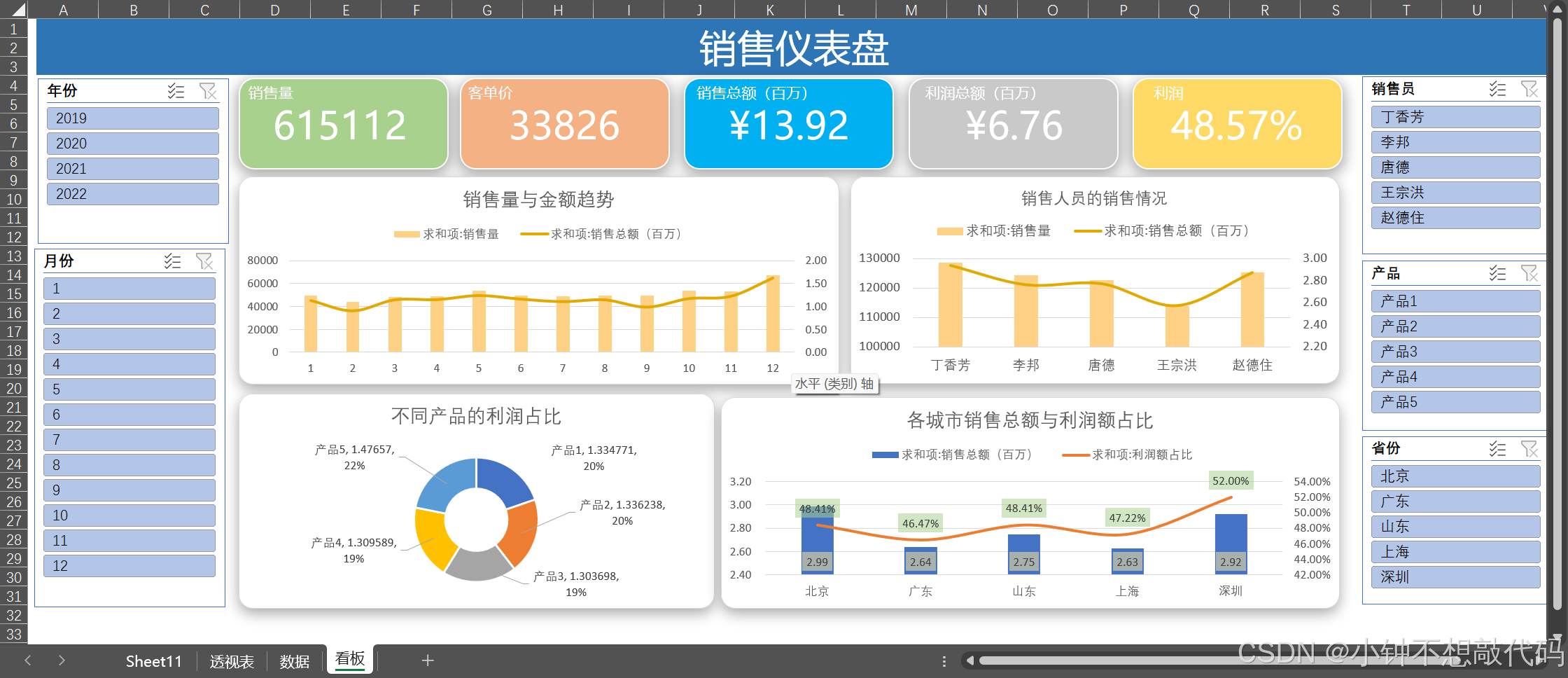Screen dimensions: 1568x678
Task: Clear filter on 省份 slicer
Action: tap(1529, 448)
